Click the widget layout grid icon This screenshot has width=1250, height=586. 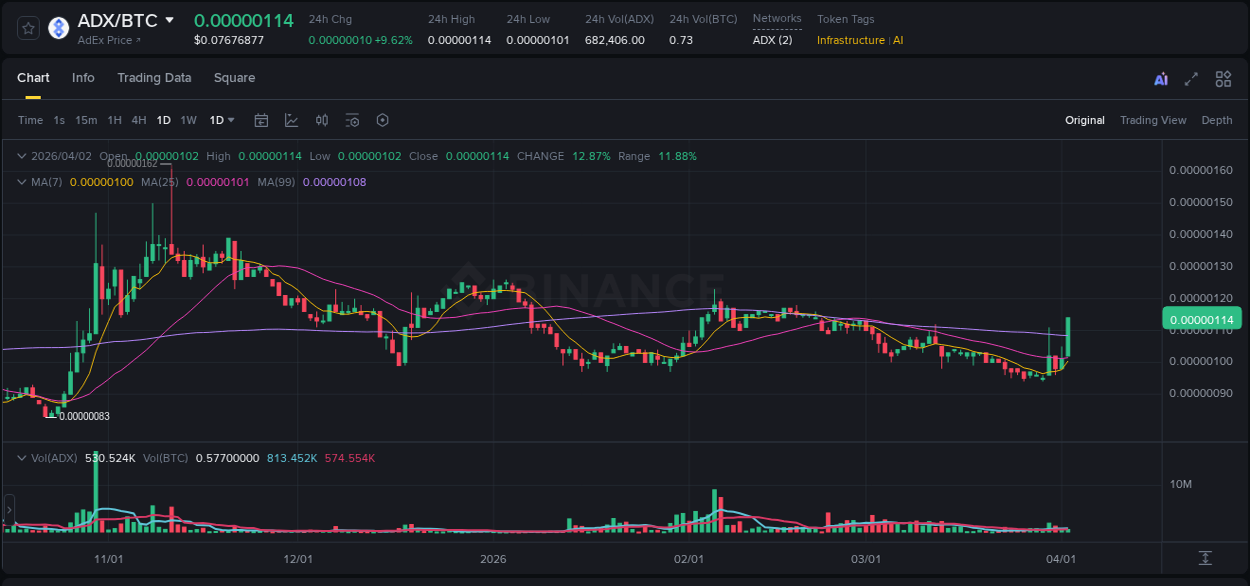pyautogui.click(x=1223, y=78)
